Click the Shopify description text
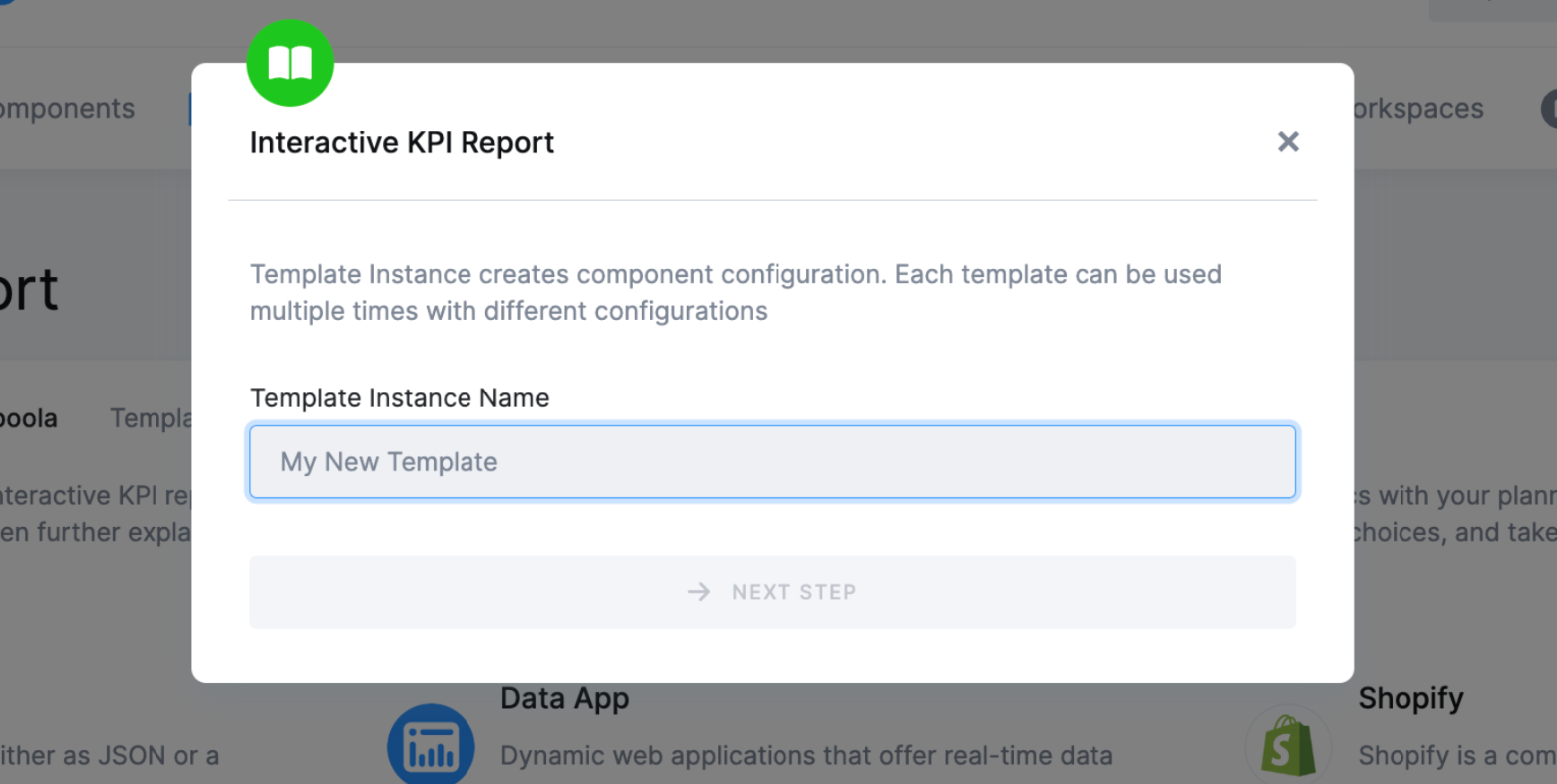The image size is (1557, 784). [1455, 756]
